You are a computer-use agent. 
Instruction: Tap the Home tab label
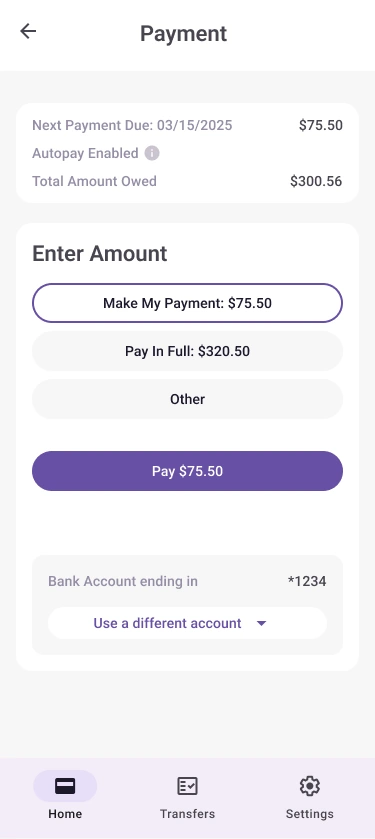pos(65,814)
